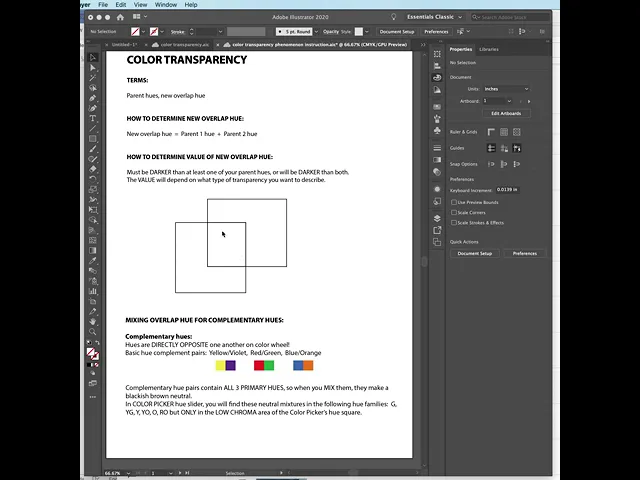Open the Help menu
This screenshot has width=640, height=480.
click(191, 5)
